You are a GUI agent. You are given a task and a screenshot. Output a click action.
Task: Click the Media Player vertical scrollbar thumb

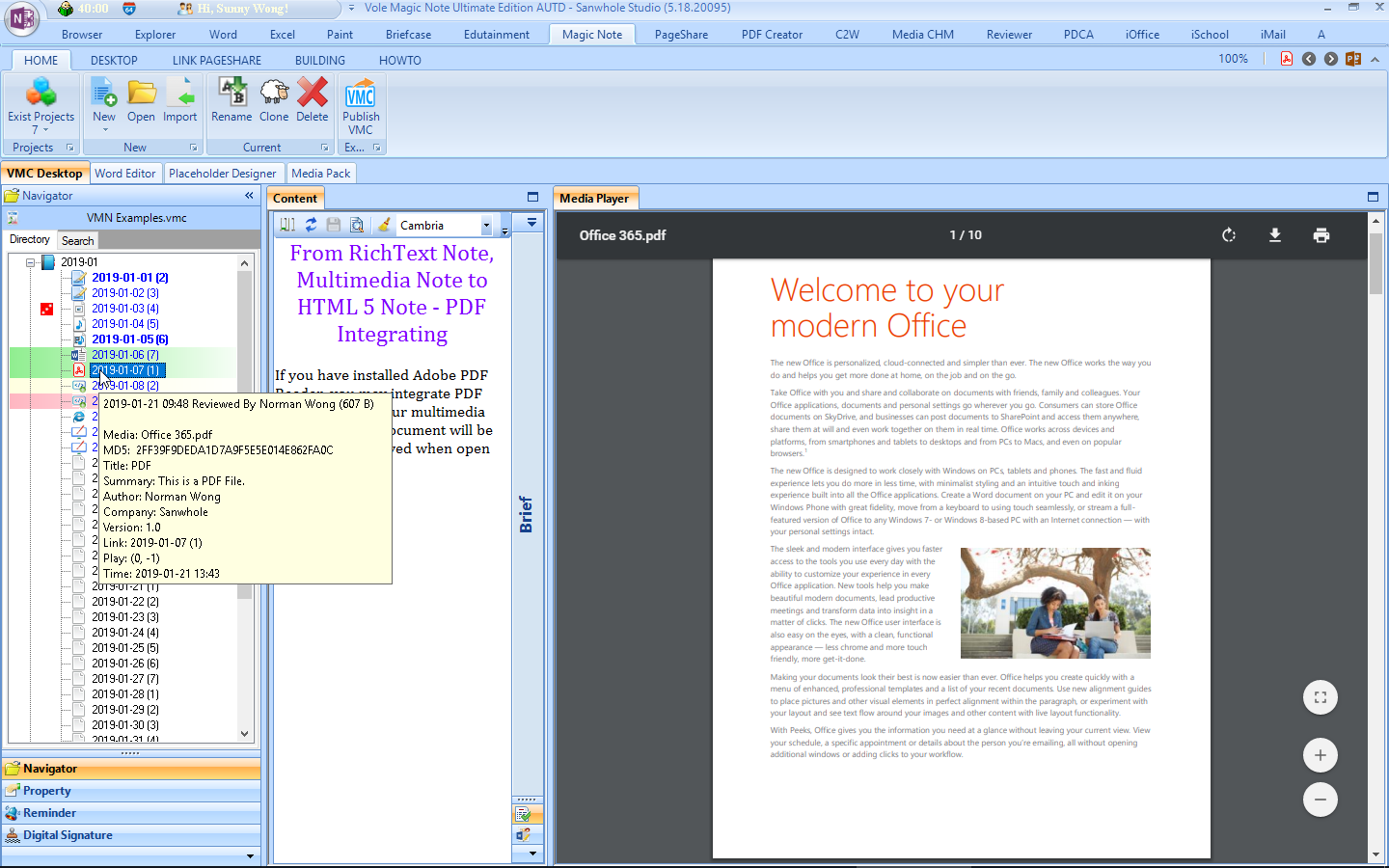point(1375,262)
